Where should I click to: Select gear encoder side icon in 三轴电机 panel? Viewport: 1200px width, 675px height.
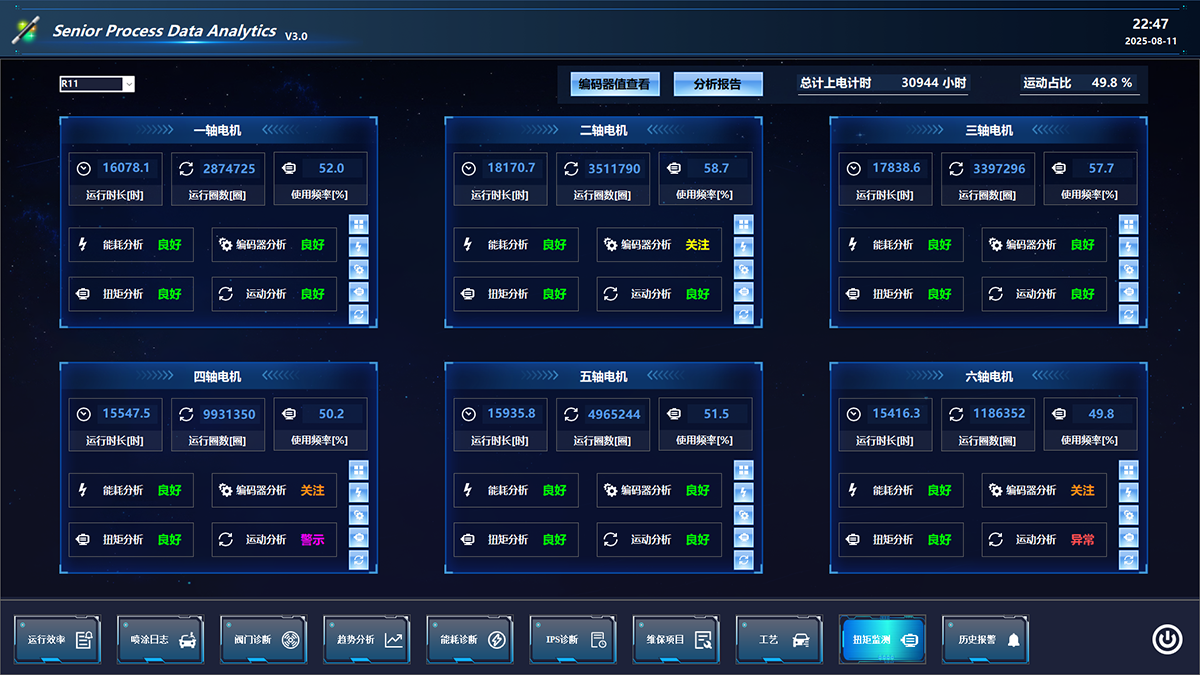[x=1128, y=270]
